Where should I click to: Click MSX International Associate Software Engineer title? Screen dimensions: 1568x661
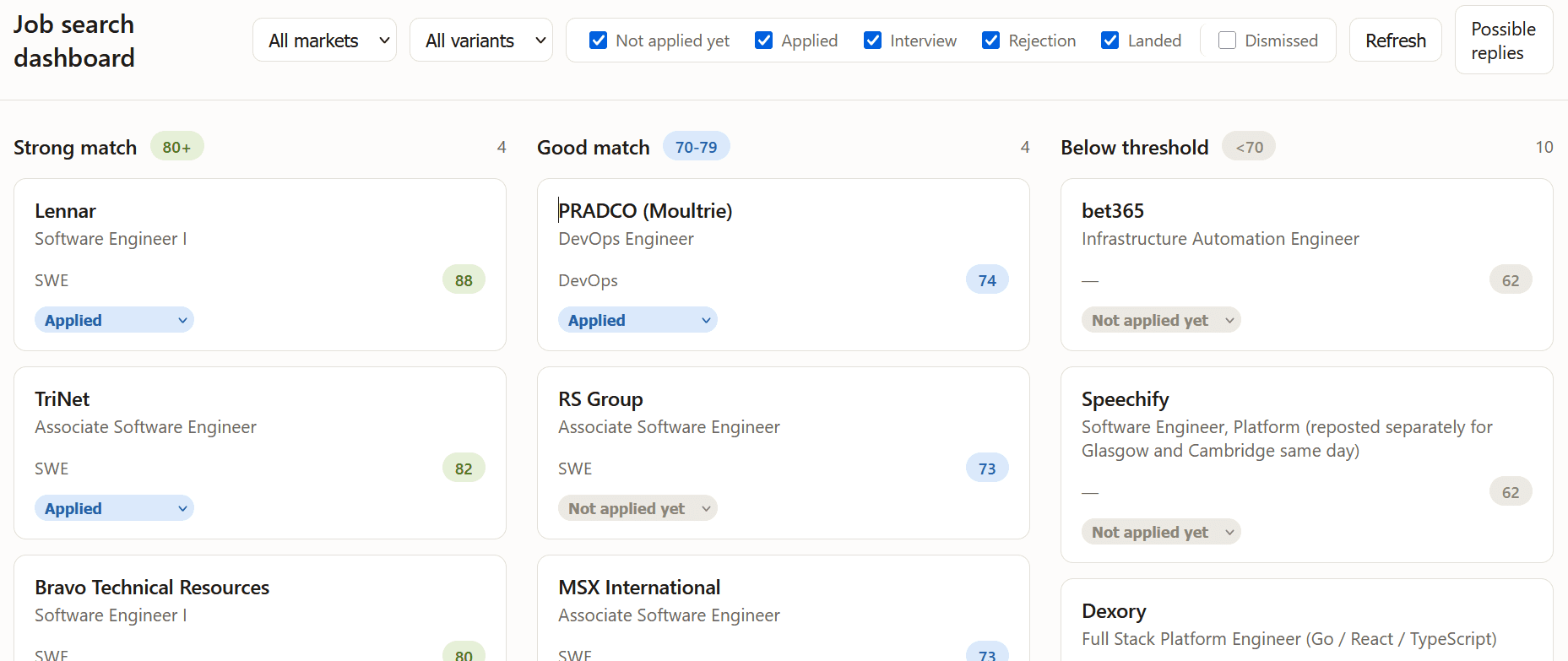(669, 615)
